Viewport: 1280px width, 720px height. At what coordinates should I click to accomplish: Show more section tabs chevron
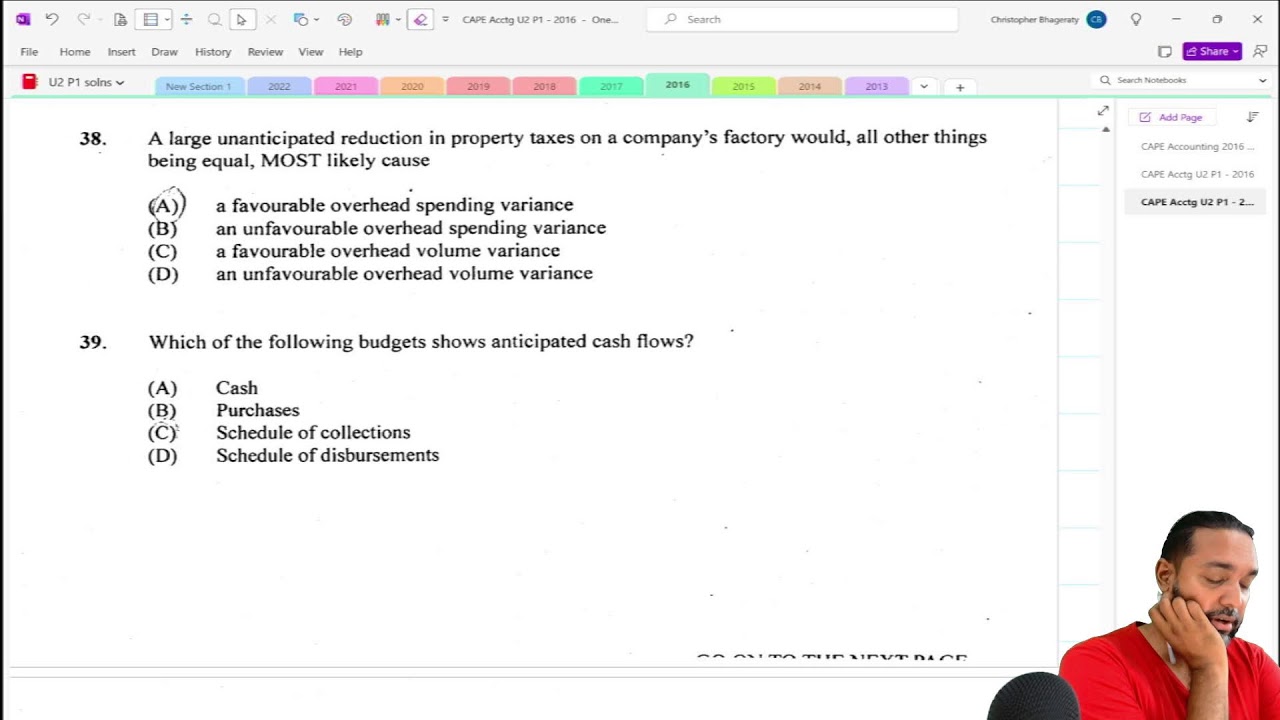pyautogui.click(x=924, y=87)
